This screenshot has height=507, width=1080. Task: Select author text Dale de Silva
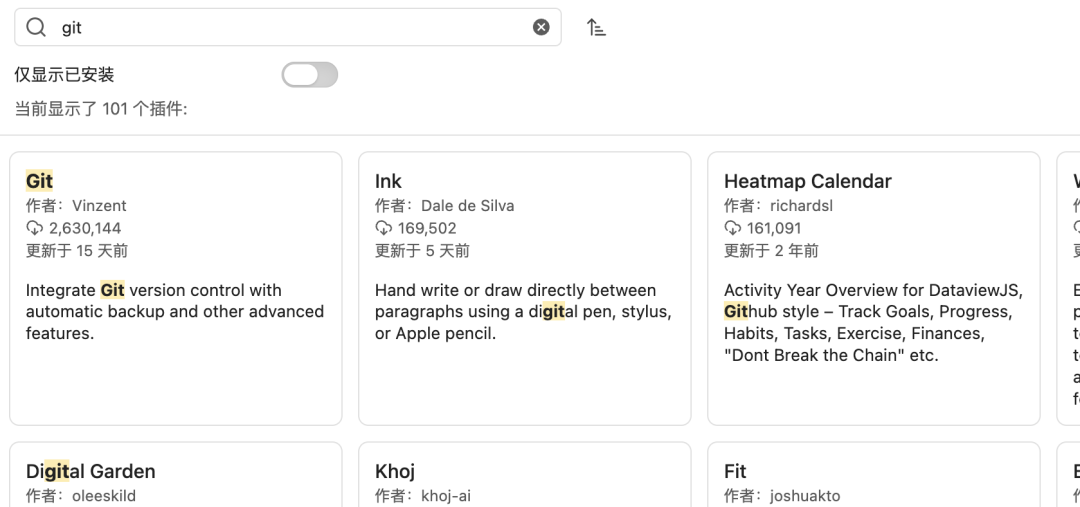[468, 206]
